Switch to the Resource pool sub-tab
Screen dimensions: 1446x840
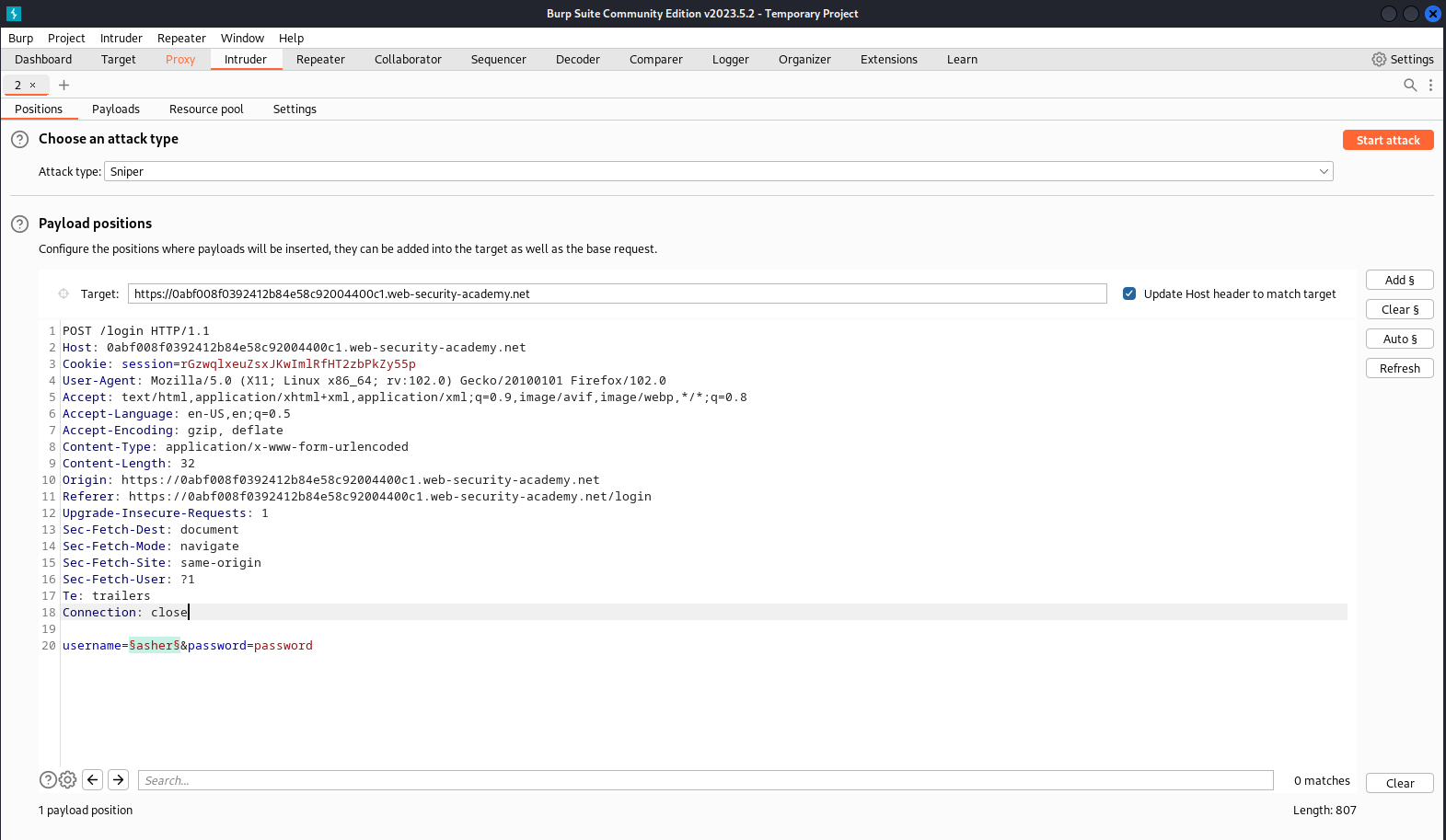coord(206,109)
